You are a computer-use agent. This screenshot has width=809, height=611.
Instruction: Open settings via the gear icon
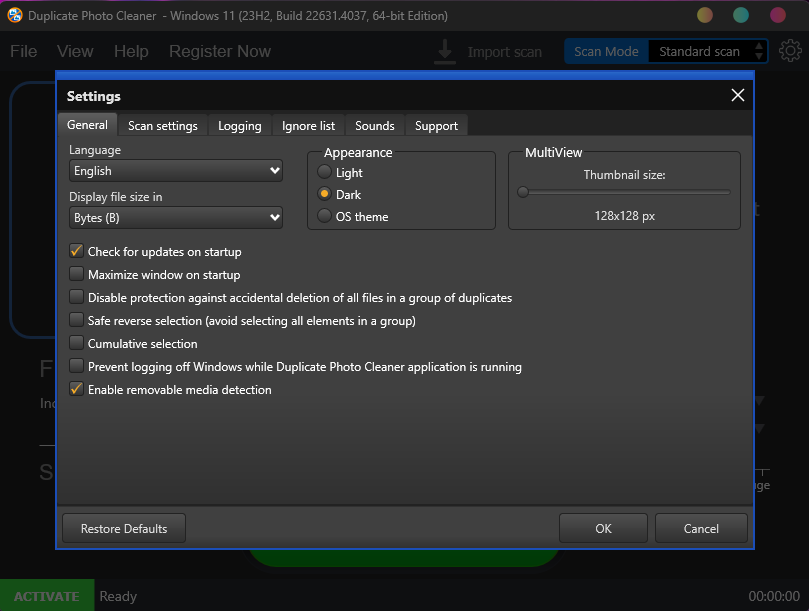click(x=790, y=51)
